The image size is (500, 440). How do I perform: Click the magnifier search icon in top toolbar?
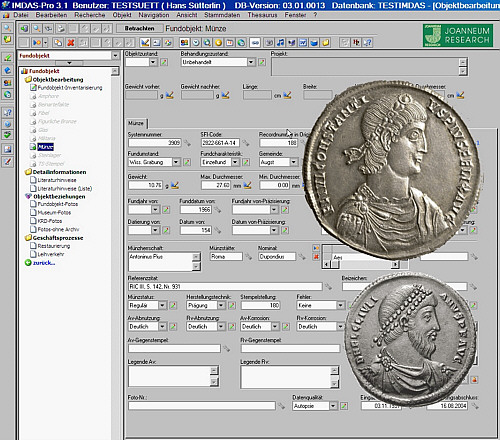(36, 29)
